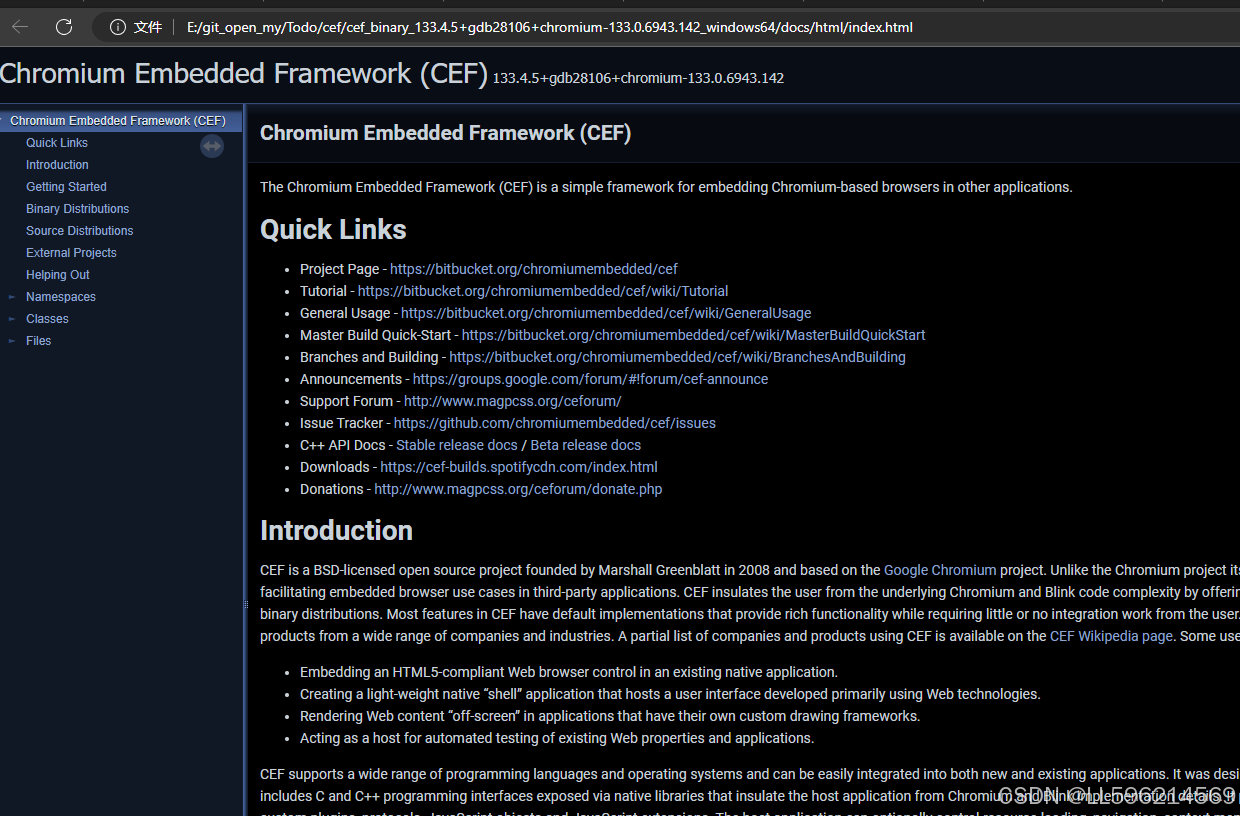
Task: Click the site info icon in address bar
Action: click(118, 27)
